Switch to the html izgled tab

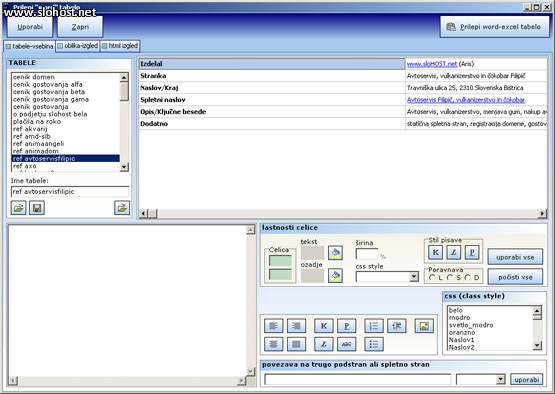(x=120, y=46)
